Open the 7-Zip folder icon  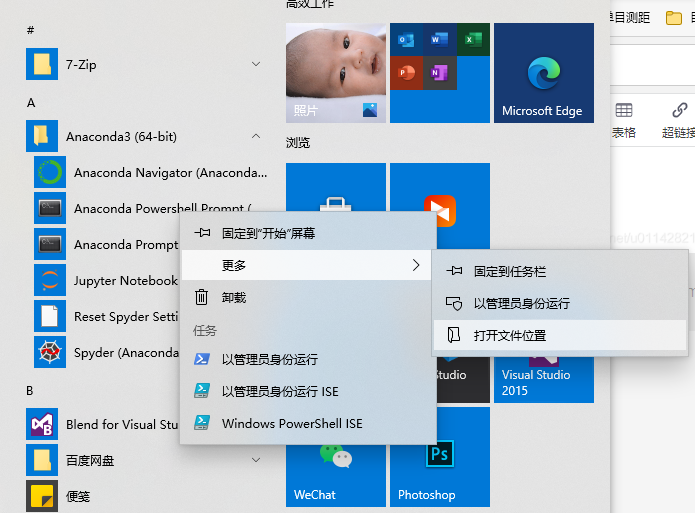pos(42,64)
